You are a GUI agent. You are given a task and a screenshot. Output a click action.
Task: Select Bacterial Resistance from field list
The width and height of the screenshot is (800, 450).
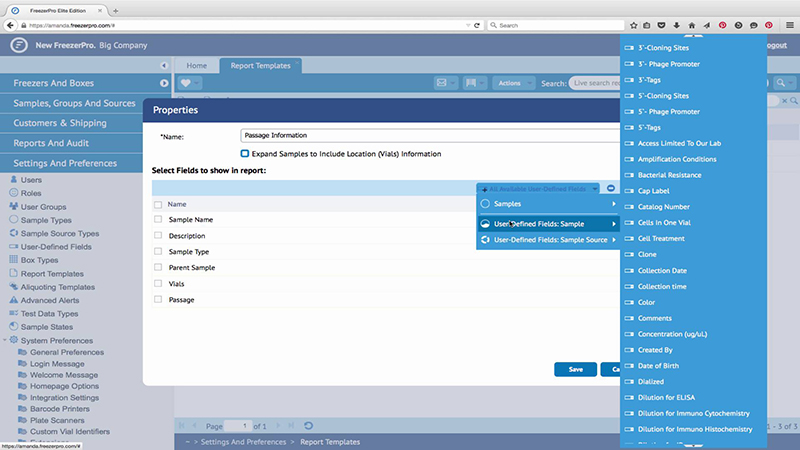(669, 175)
